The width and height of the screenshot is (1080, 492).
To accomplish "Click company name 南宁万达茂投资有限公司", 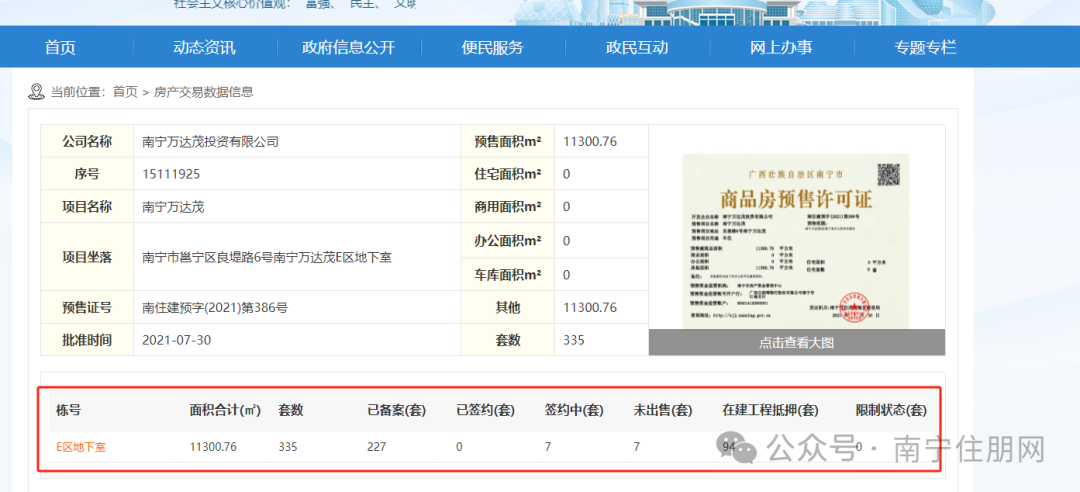I will coord(211,142).
